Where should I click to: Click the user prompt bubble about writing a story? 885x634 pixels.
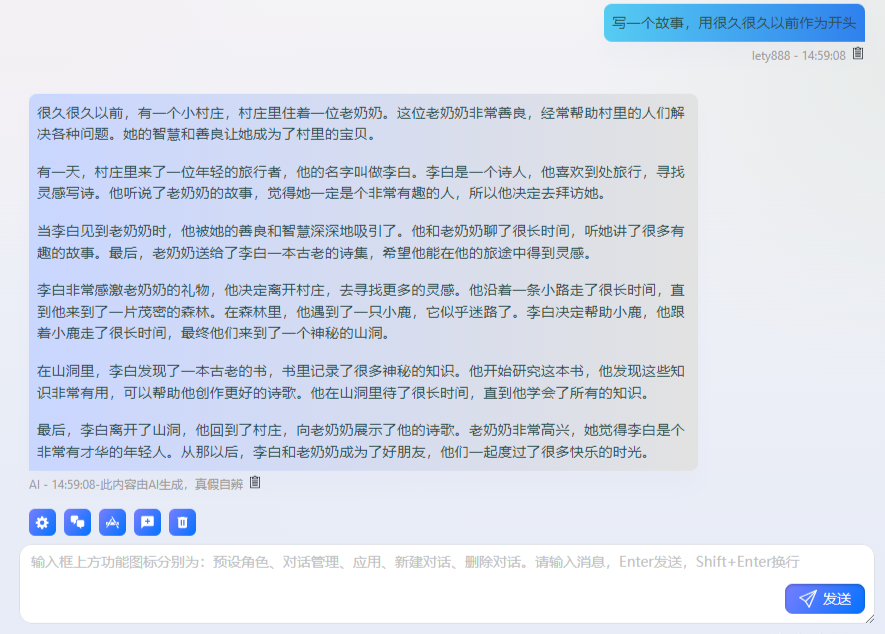pos(734,23)
